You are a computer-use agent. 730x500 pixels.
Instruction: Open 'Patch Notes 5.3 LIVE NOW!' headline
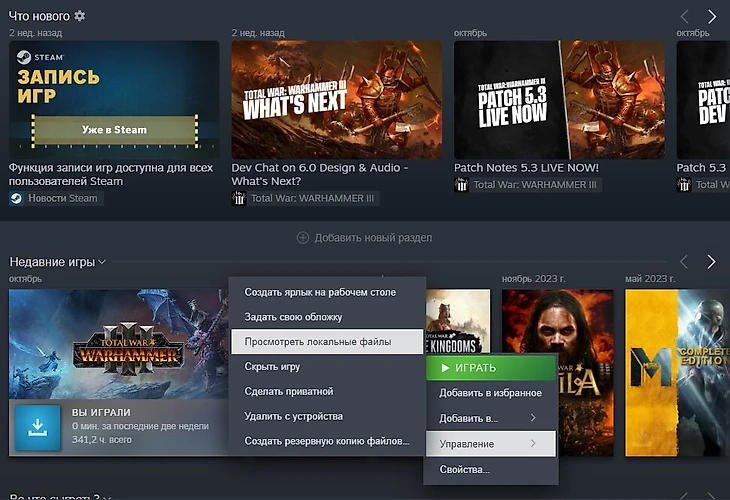(527, 168)
